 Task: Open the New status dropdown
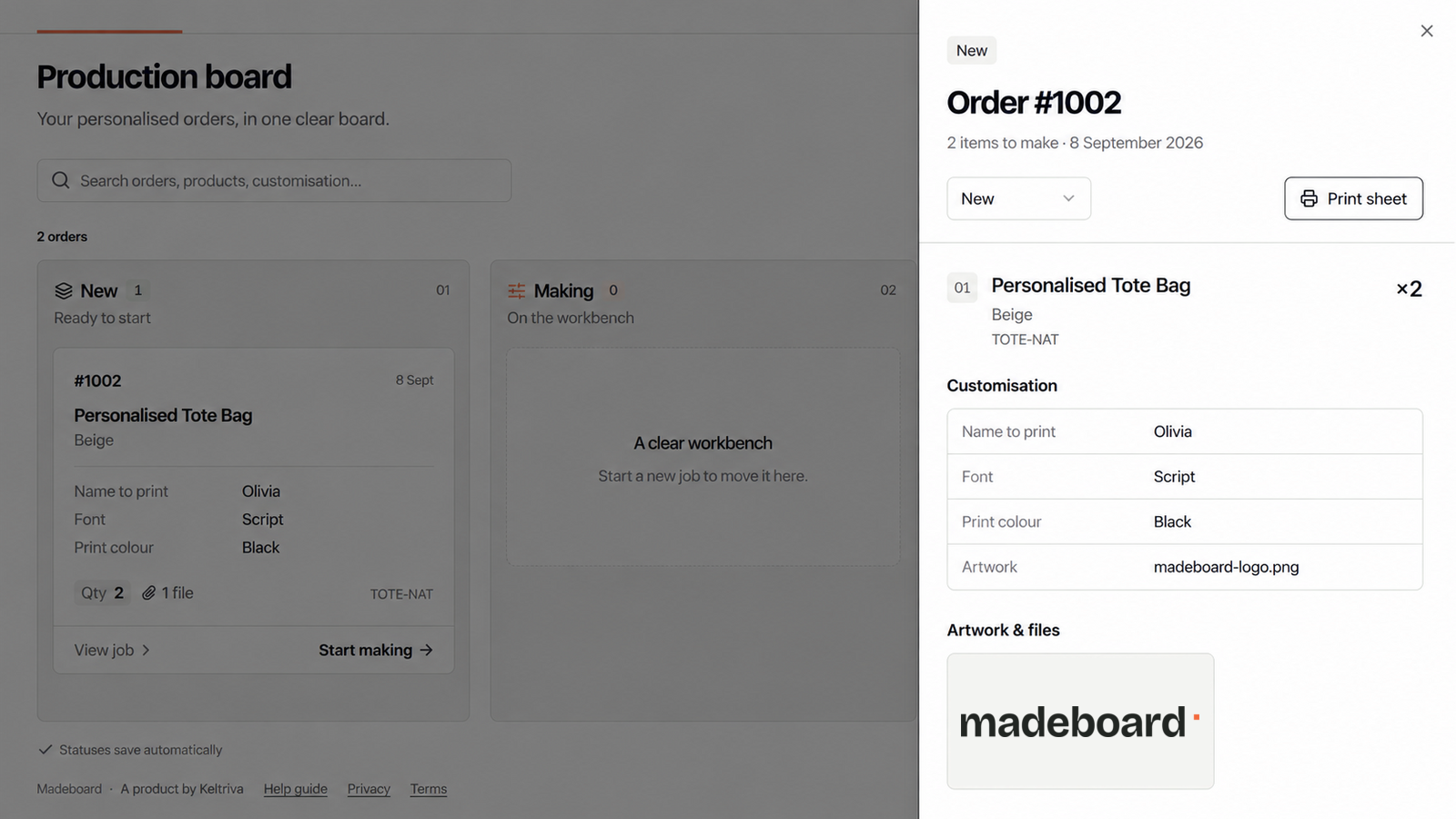(x=1018, y=198)
